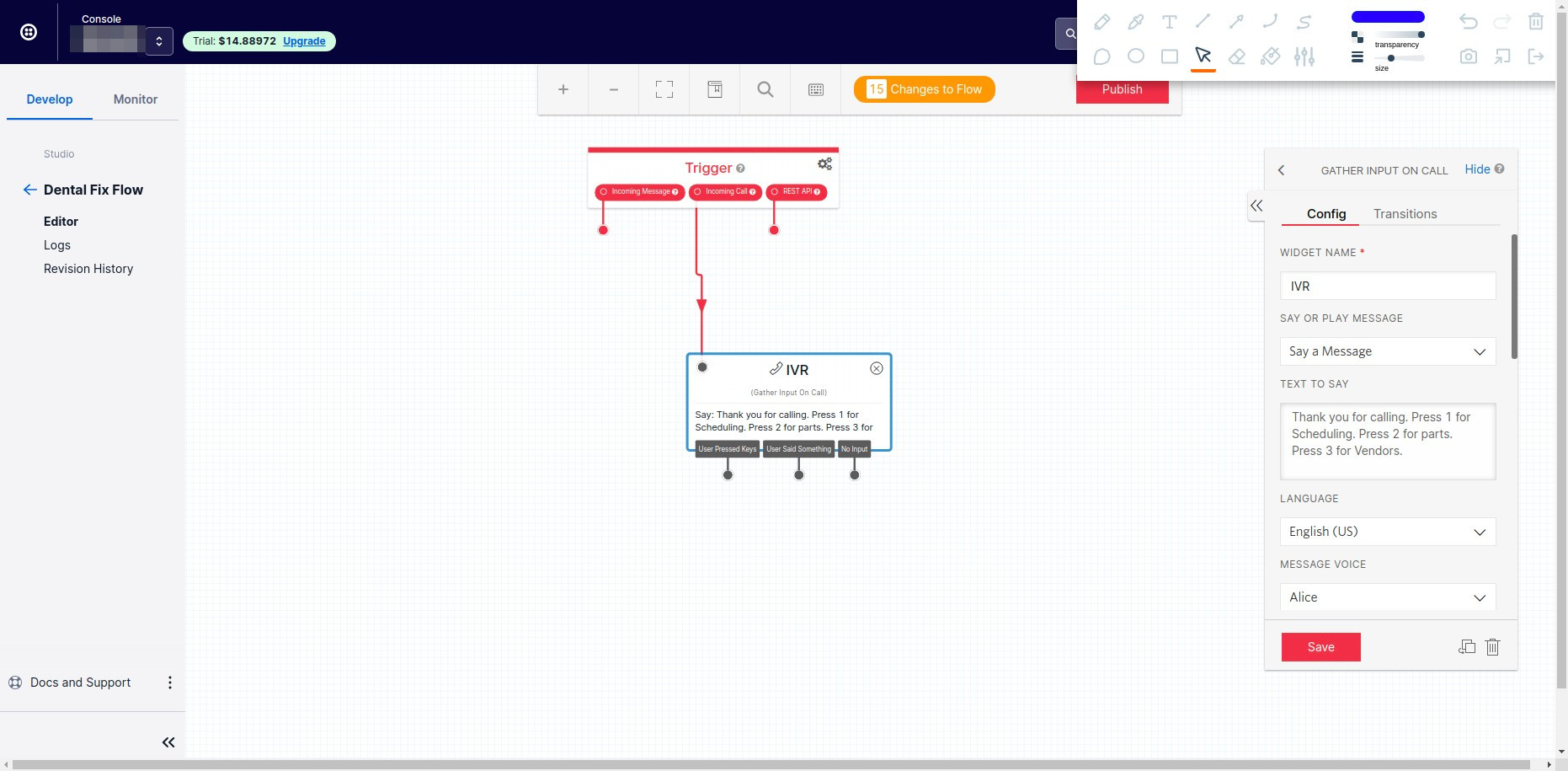Viewport: 1568px width, 771px height.
Task: Remove the IVR widget with X icon
Action: (877, 368)
